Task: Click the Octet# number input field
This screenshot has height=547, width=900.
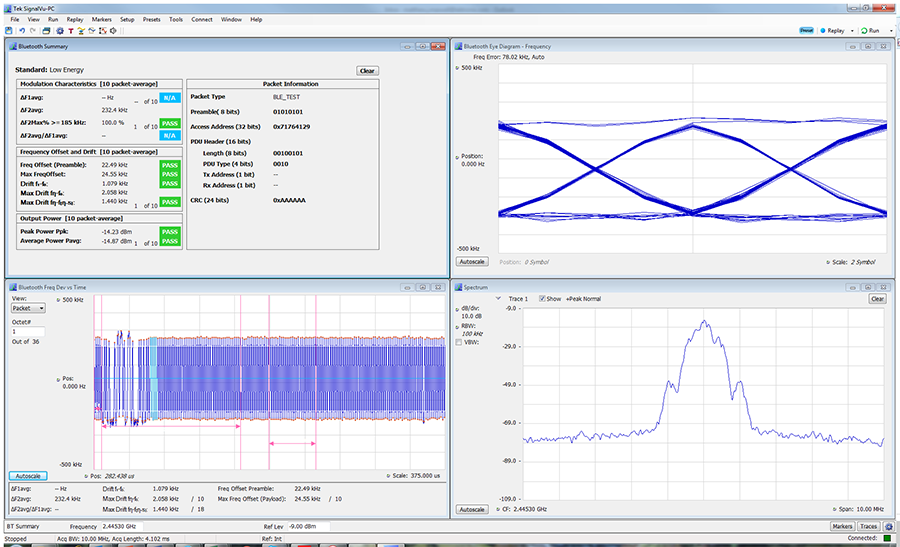Action: tap(28, 331)
